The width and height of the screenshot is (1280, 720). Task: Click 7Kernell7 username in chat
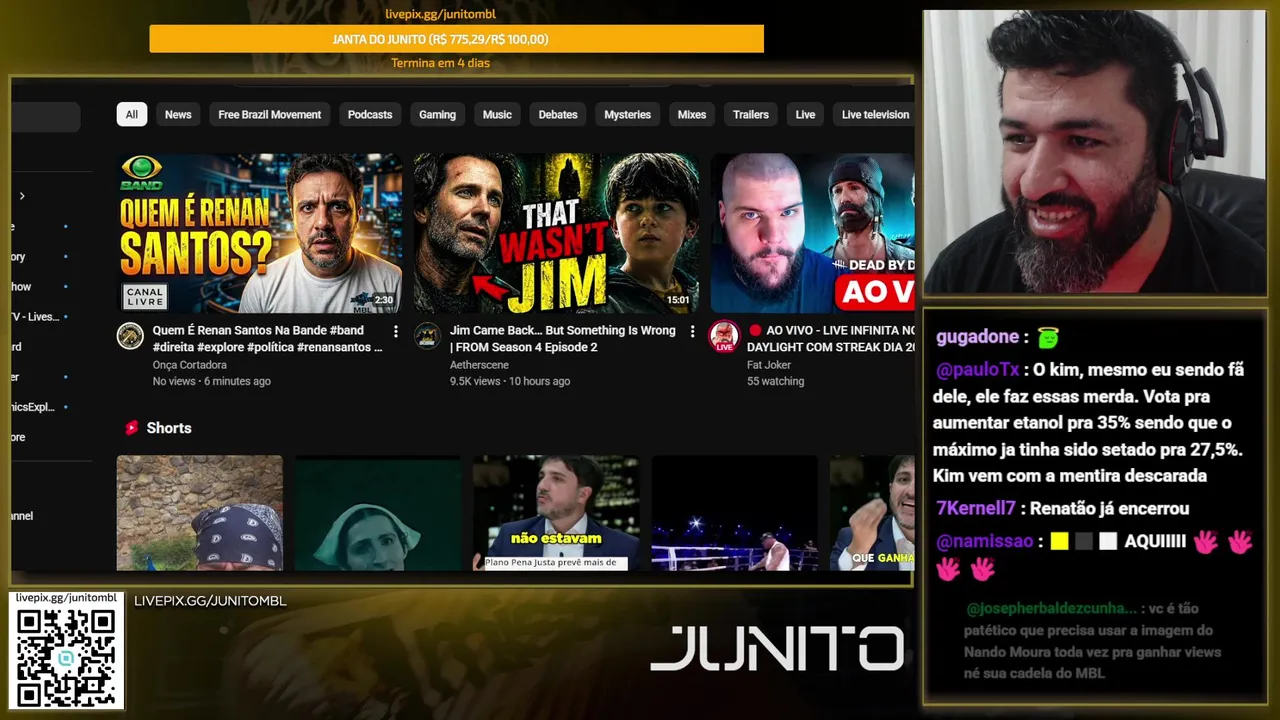pyautogui.click(x=976, y=508)
